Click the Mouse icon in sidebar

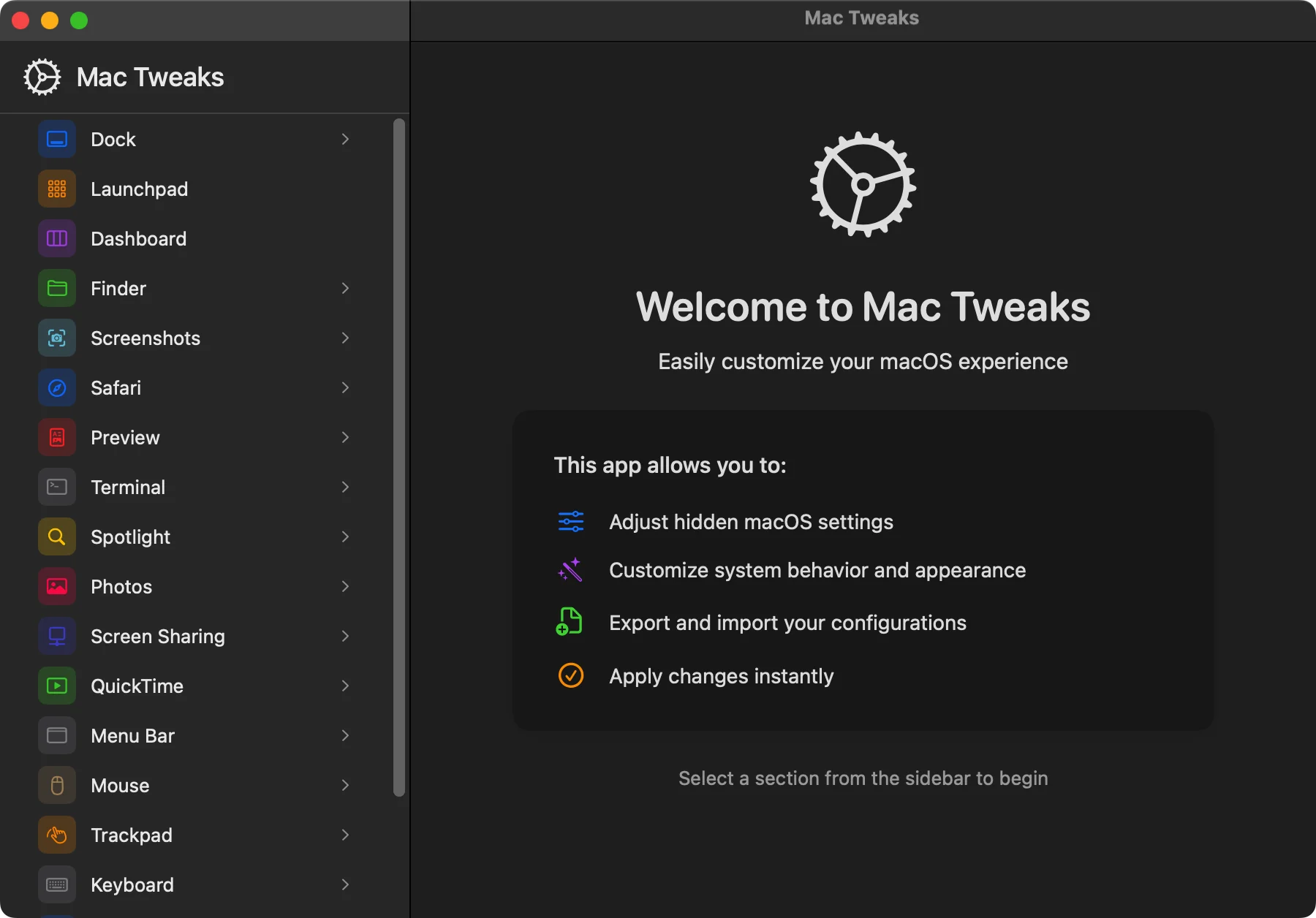tap(57, 785)
